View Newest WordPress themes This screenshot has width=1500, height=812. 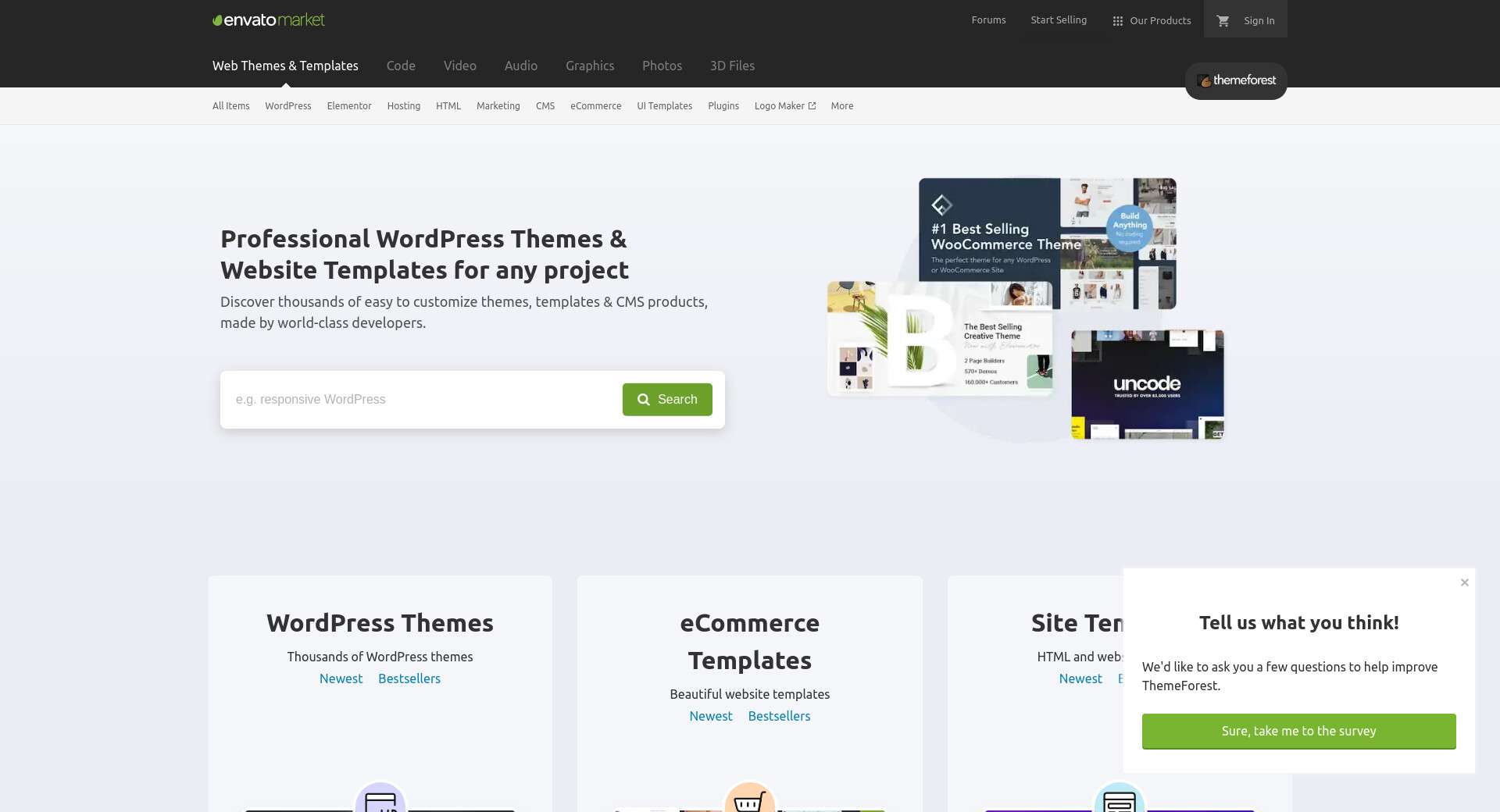coord(341,678)
